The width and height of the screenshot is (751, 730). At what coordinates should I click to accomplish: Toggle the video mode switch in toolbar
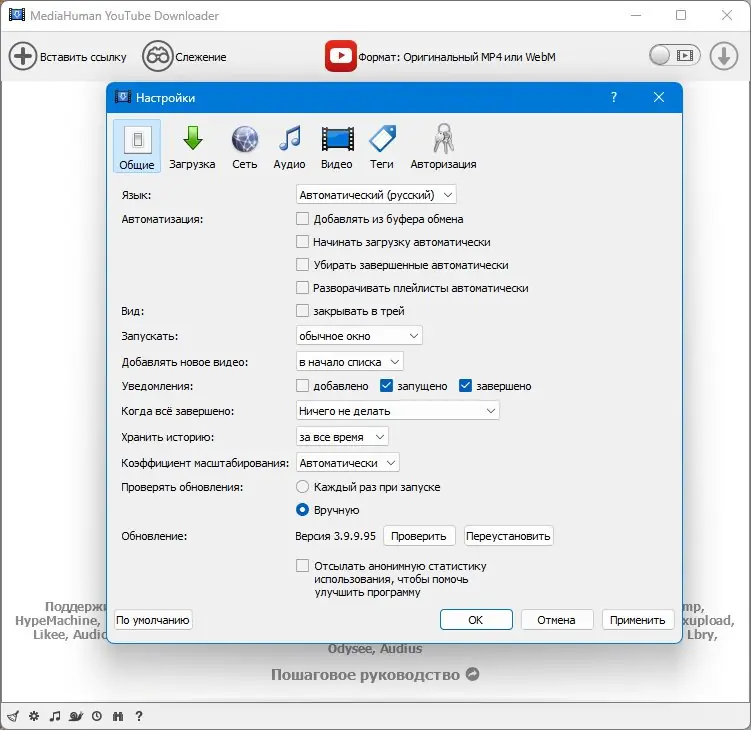click(674, 56)
